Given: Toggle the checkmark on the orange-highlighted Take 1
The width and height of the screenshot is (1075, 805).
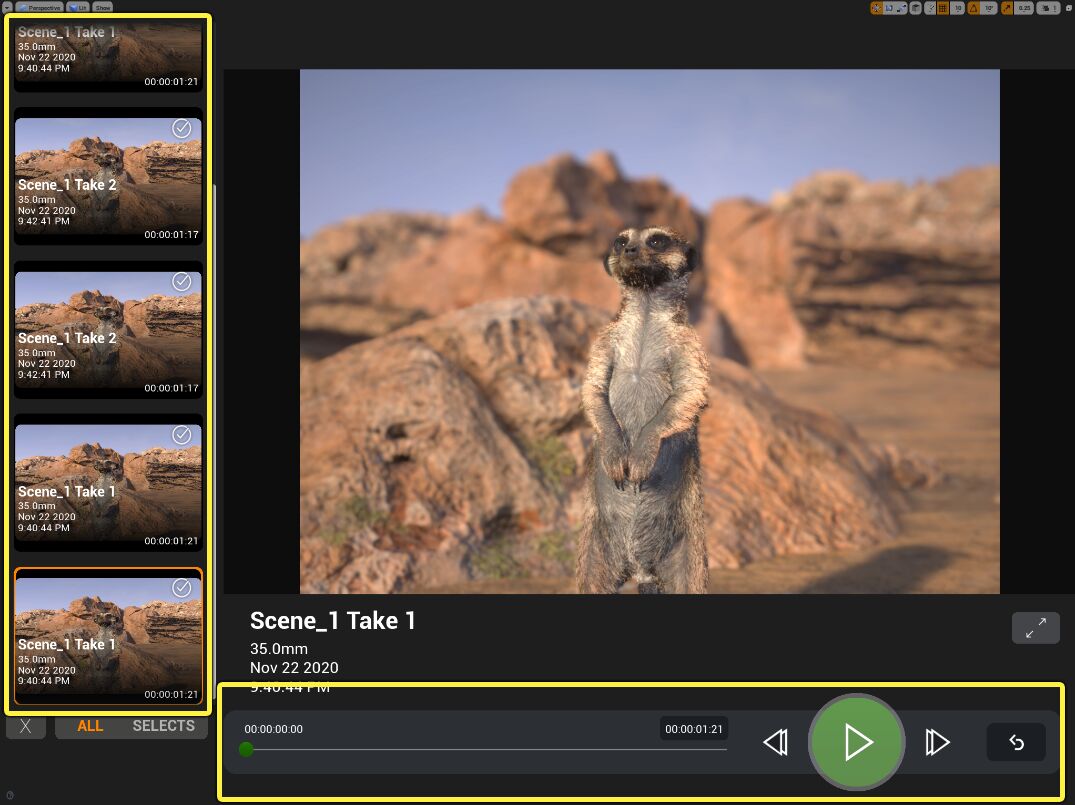Looking at the screenshot, I should 182,588.
